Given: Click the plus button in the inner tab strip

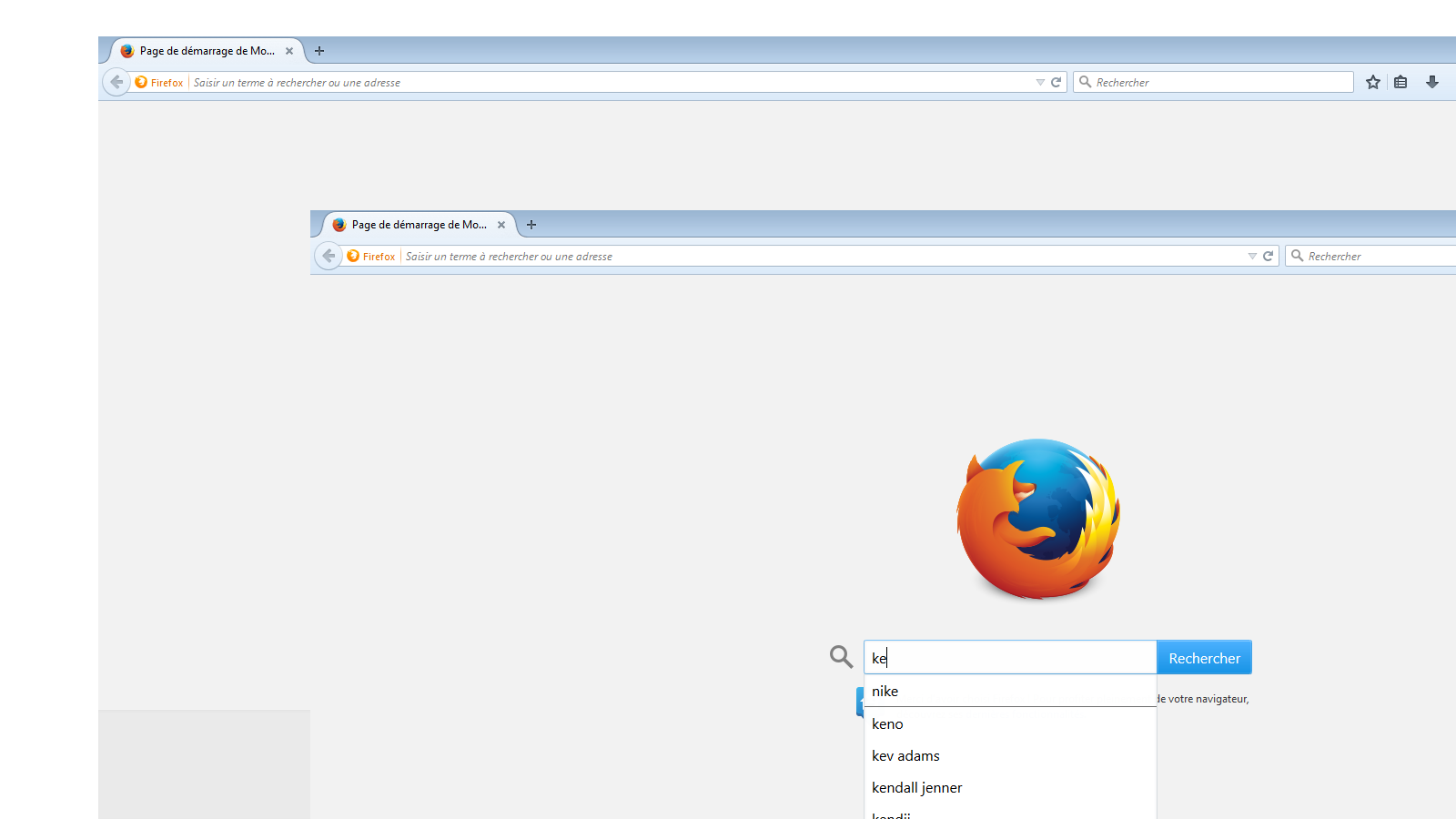Looking at the screenshot, I should tap(531, 225).
